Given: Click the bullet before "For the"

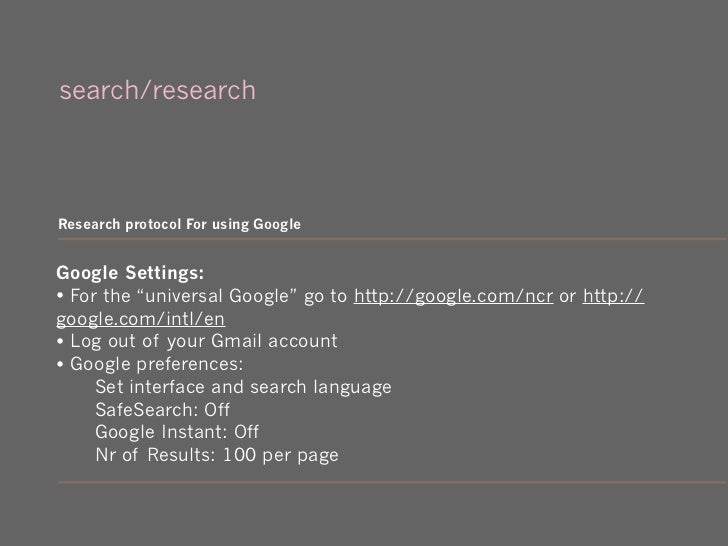Looking at the screenshot, I should [x=60, y=296].
